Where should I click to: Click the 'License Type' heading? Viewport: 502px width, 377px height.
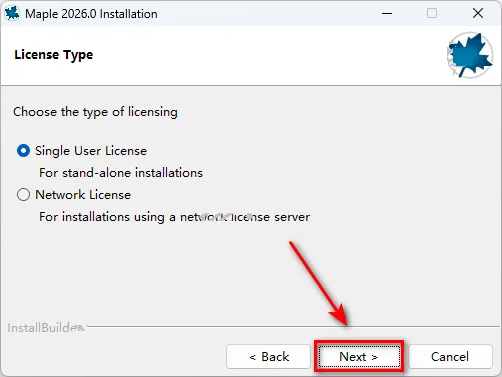(54, 55)
